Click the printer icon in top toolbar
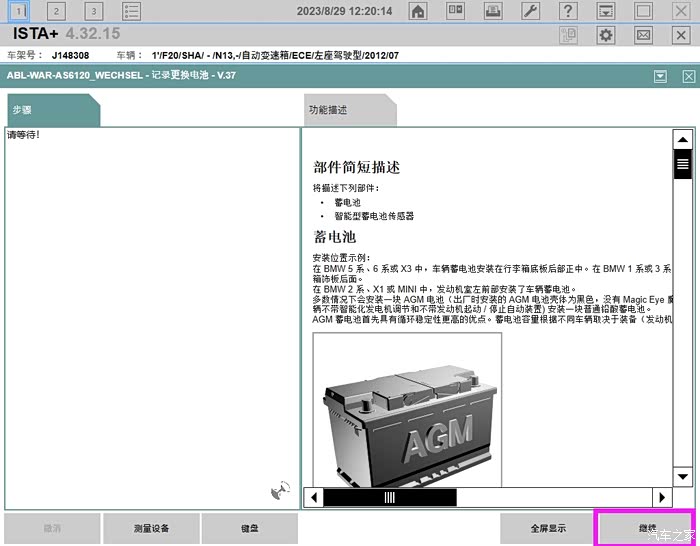Viewport: 700px width, 546px height. click(x=493, y=11)
